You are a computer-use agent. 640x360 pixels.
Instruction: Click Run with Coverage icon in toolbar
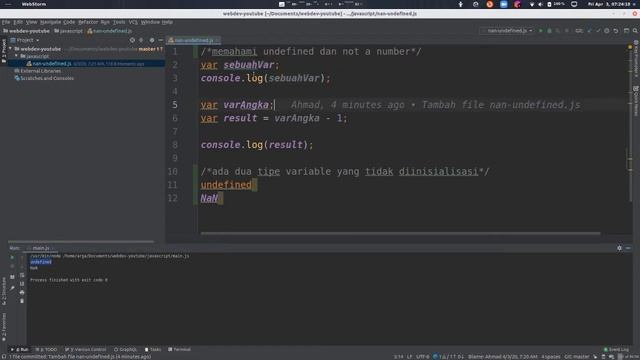tap(558, 31)
